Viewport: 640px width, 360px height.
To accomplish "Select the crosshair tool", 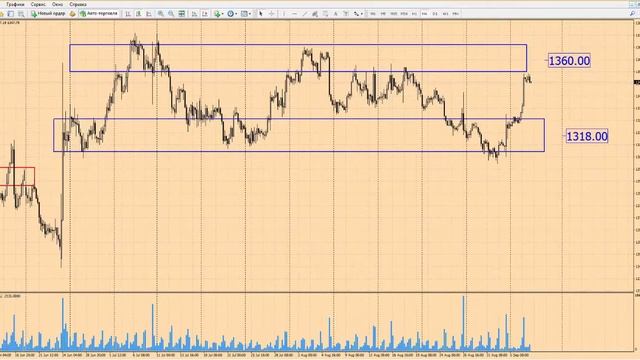I will click(x=271, y=14).
